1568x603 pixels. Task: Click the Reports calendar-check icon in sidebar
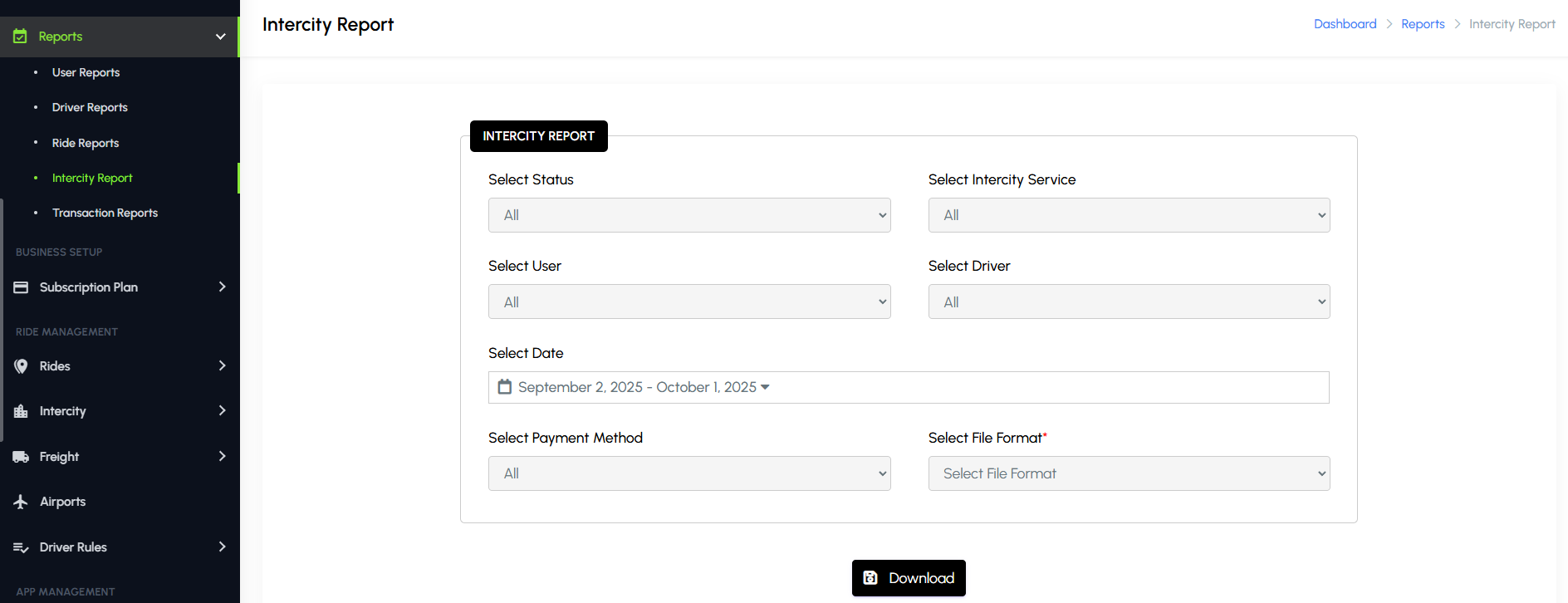pyautogui.click(x=20, y=37)
